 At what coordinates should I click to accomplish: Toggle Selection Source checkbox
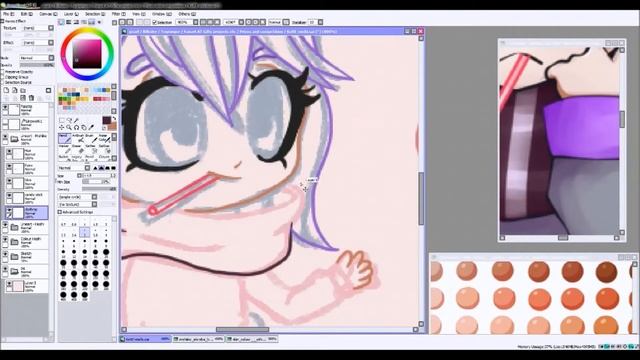(3, 82)
